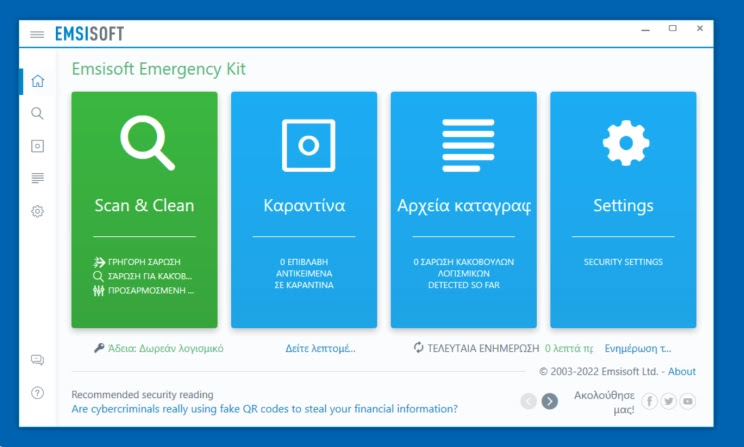This screenshot has height=447, width=744.
Task: Click 0 ΕΠΙΒΛΑΒΗ ΑΝΤΙΚΕΙΜΕΝΑ ΣΕ ΚΑΡΑΝΤΙΝΑ text
Action: 304,273
